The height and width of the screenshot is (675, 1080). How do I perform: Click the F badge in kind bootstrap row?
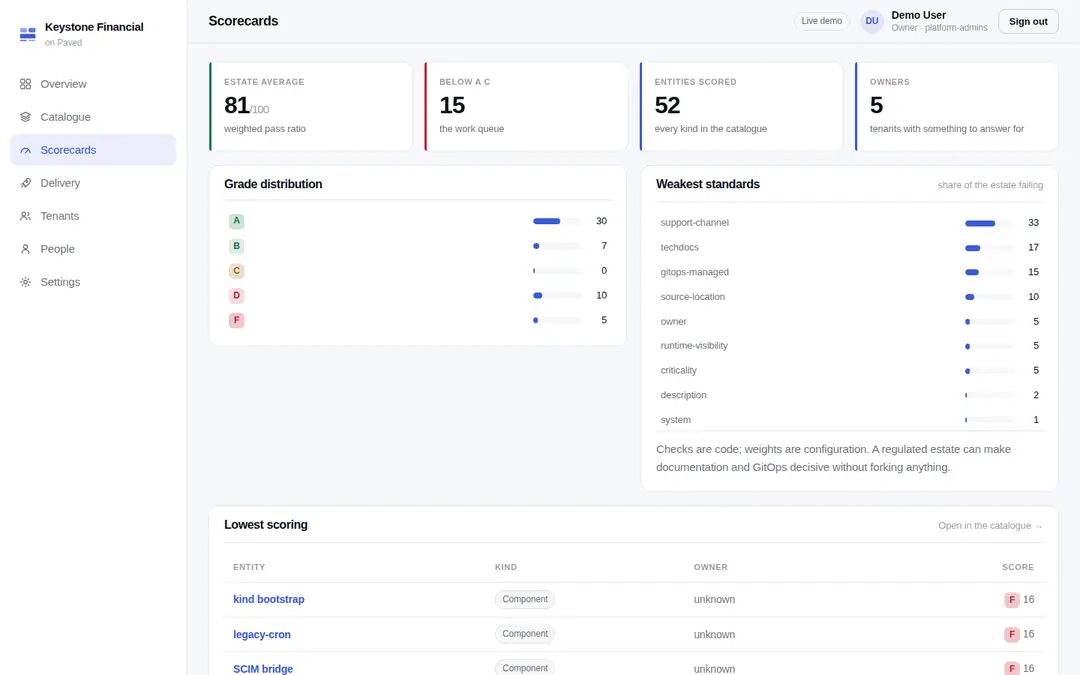(1011, 600)
